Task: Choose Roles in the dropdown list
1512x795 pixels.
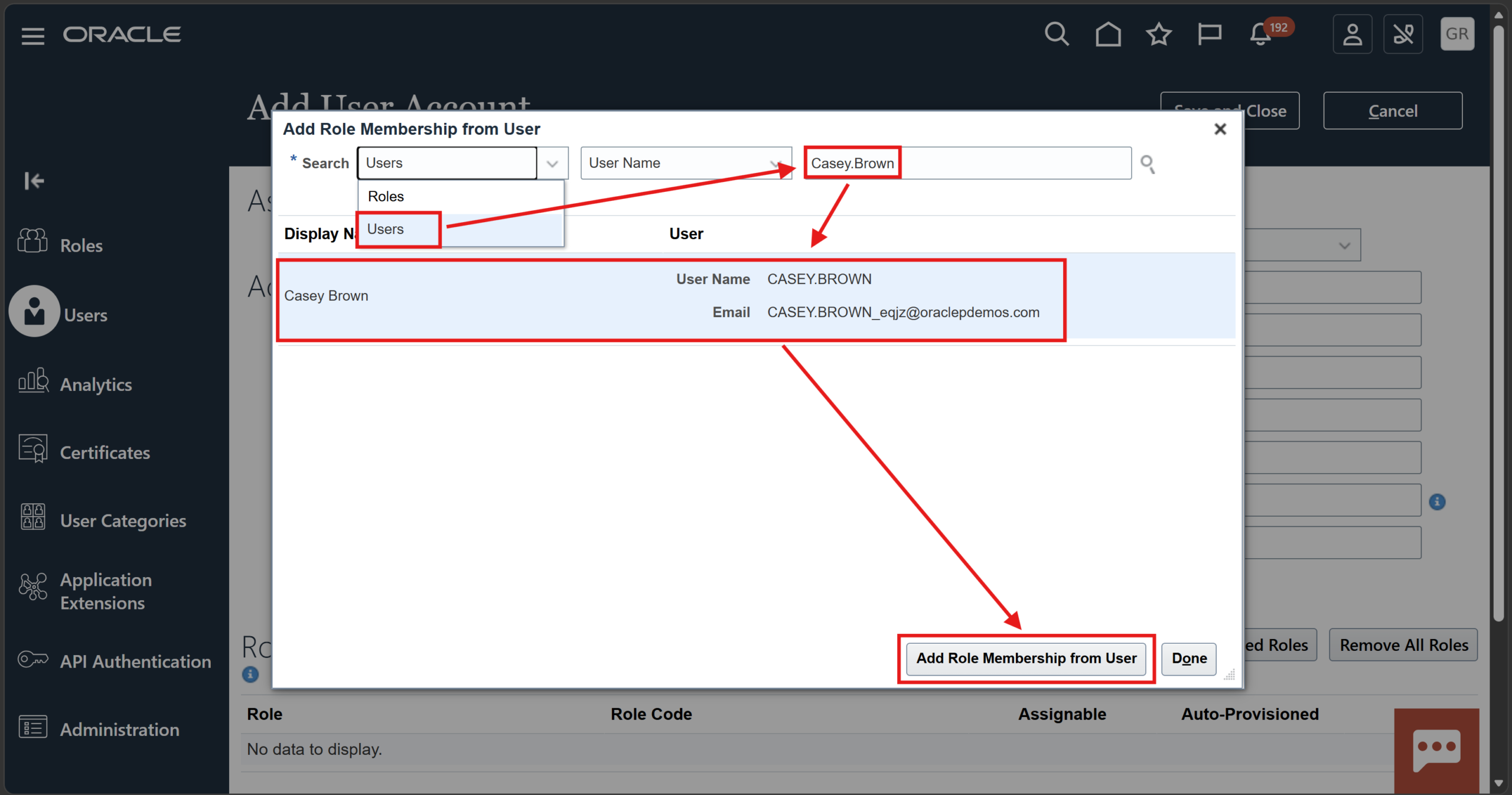Action: (461, 197)
